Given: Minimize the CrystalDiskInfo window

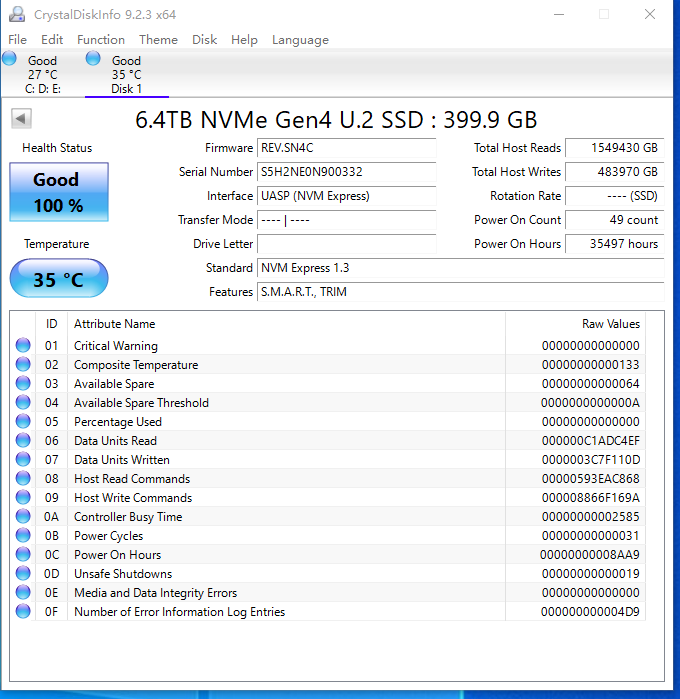Looking at the screenshot, I should [559, 14].
